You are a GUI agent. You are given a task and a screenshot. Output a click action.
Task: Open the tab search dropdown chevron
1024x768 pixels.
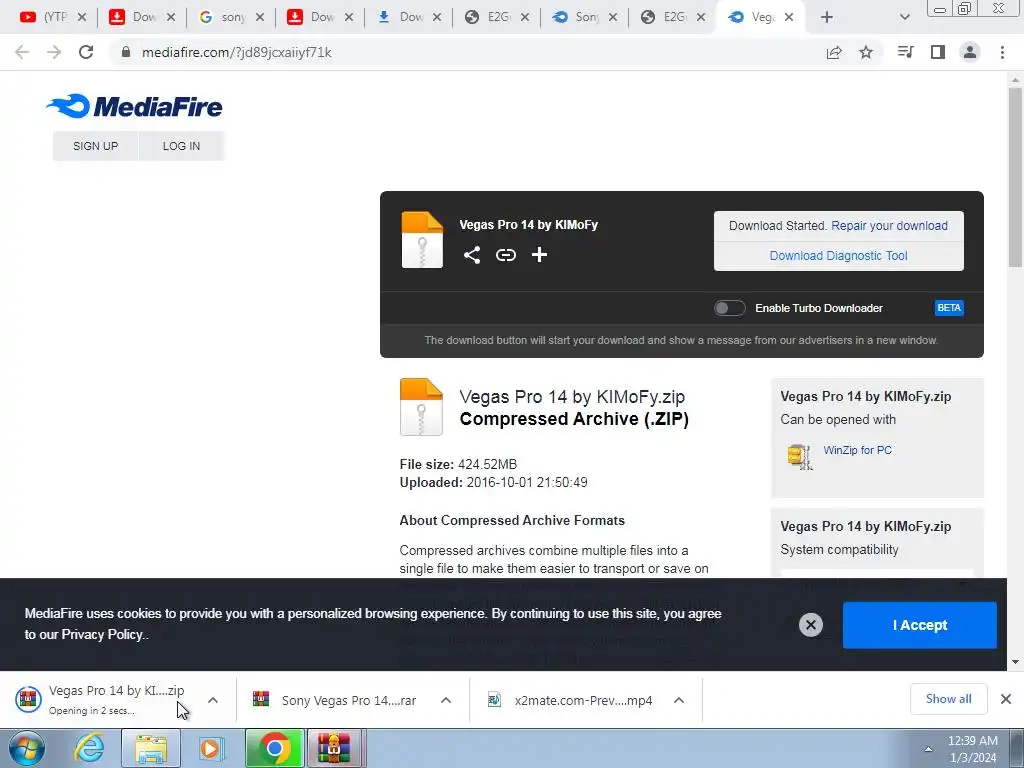(904, 17)
